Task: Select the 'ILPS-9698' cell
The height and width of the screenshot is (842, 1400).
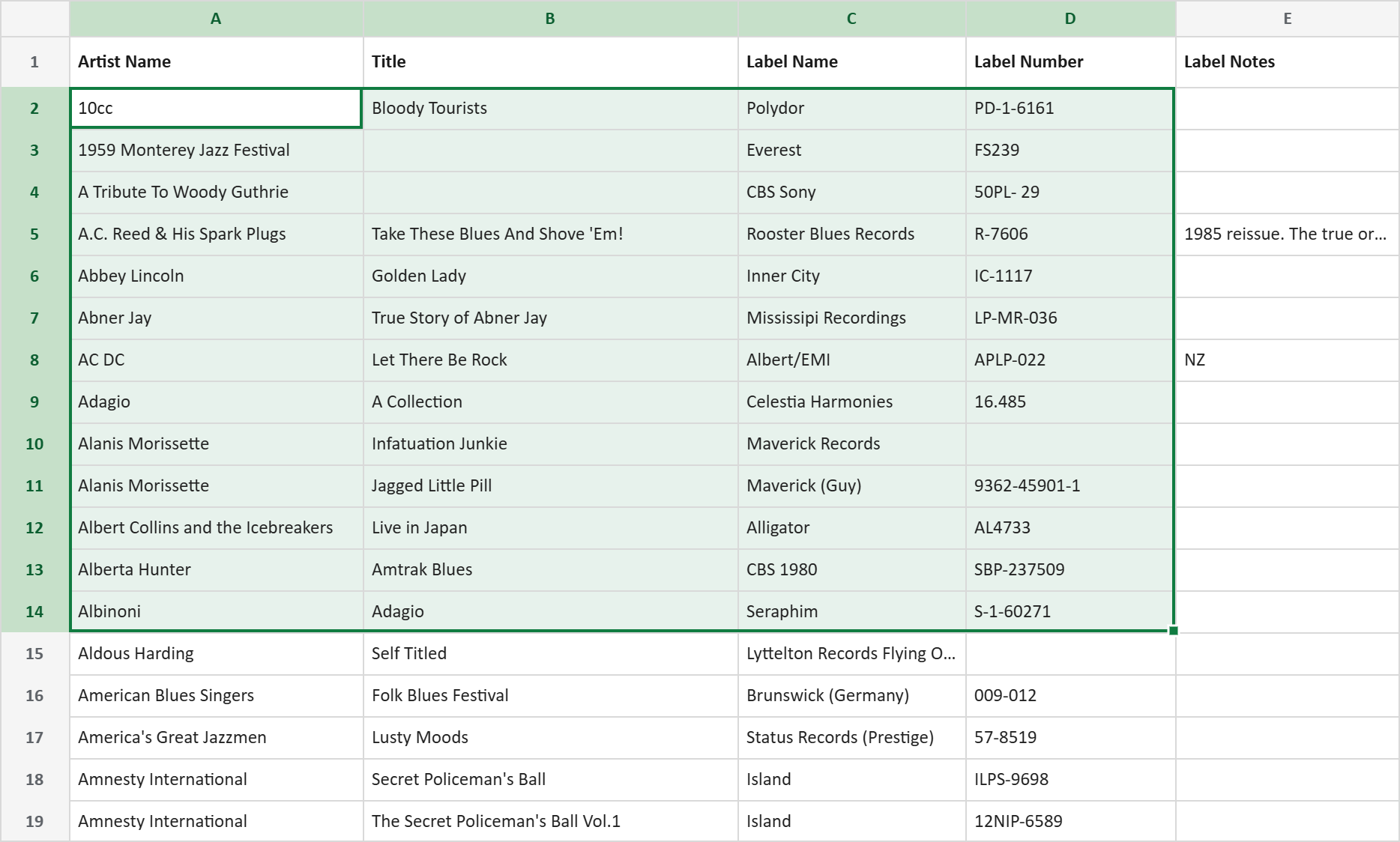Action: [x=1070, y=780]
